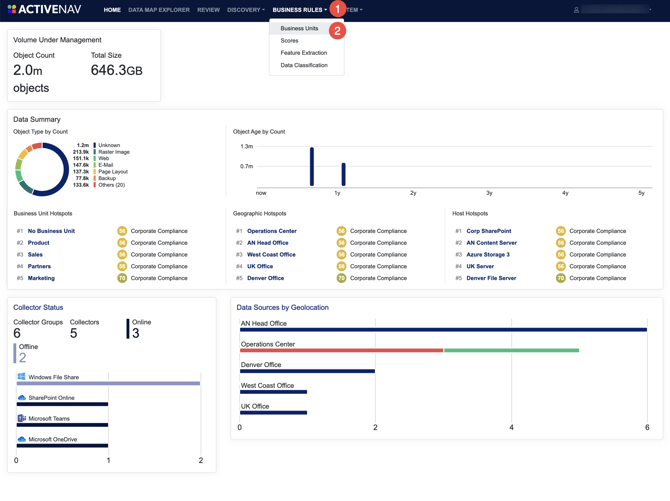Open the Collector Status panel title

[38, 307]
